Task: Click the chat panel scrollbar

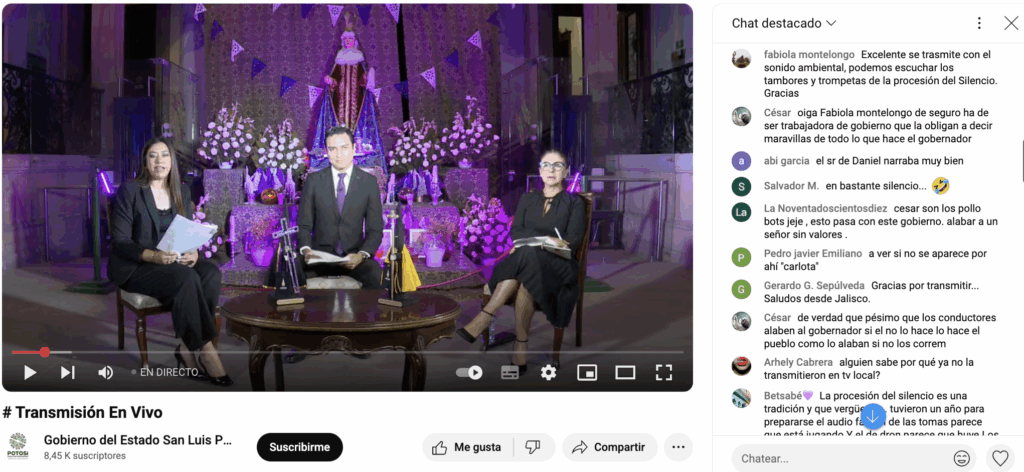Action: pos(1021,162)
